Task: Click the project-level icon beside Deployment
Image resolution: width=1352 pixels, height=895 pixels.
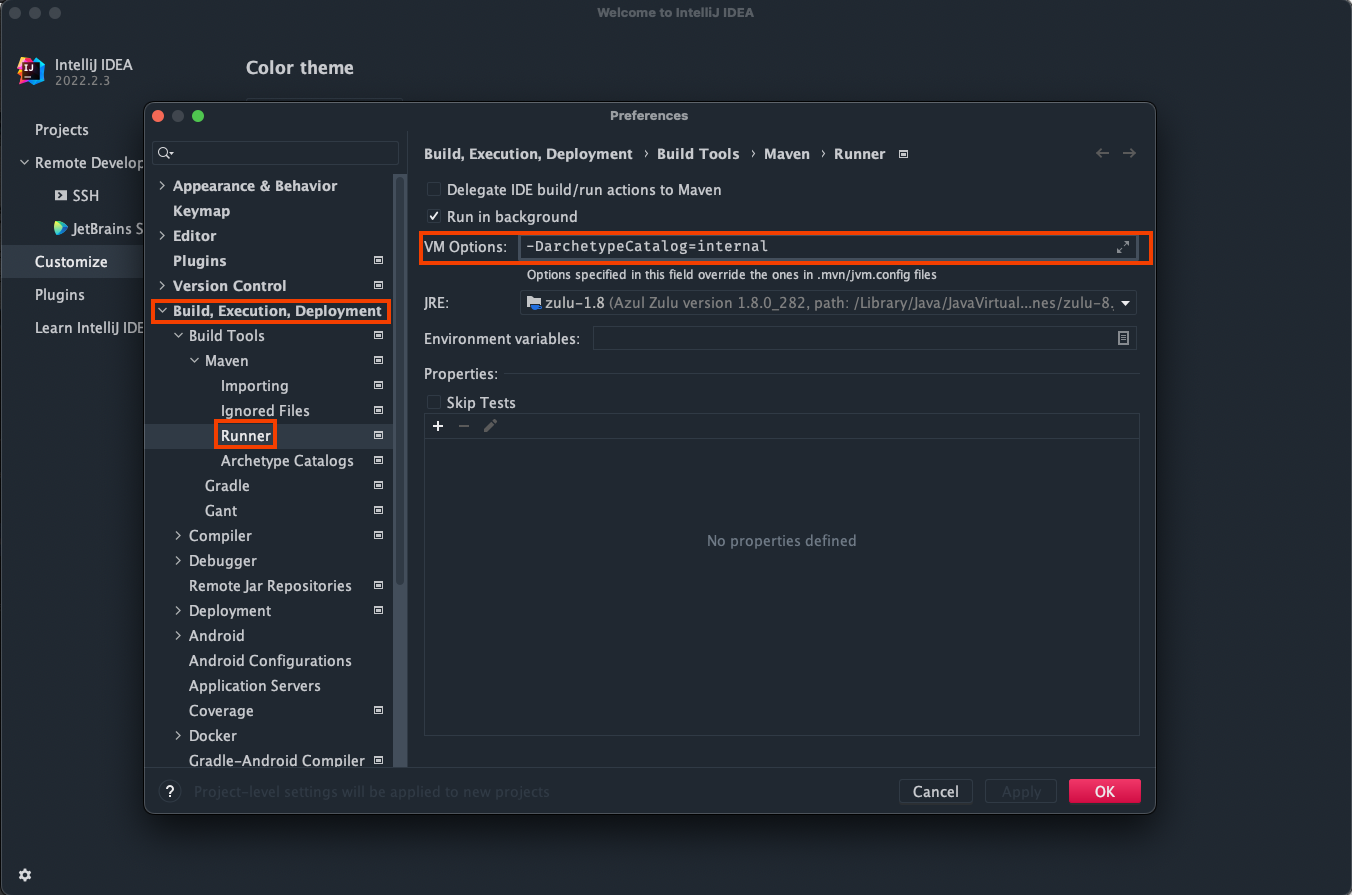Action: 378,611
